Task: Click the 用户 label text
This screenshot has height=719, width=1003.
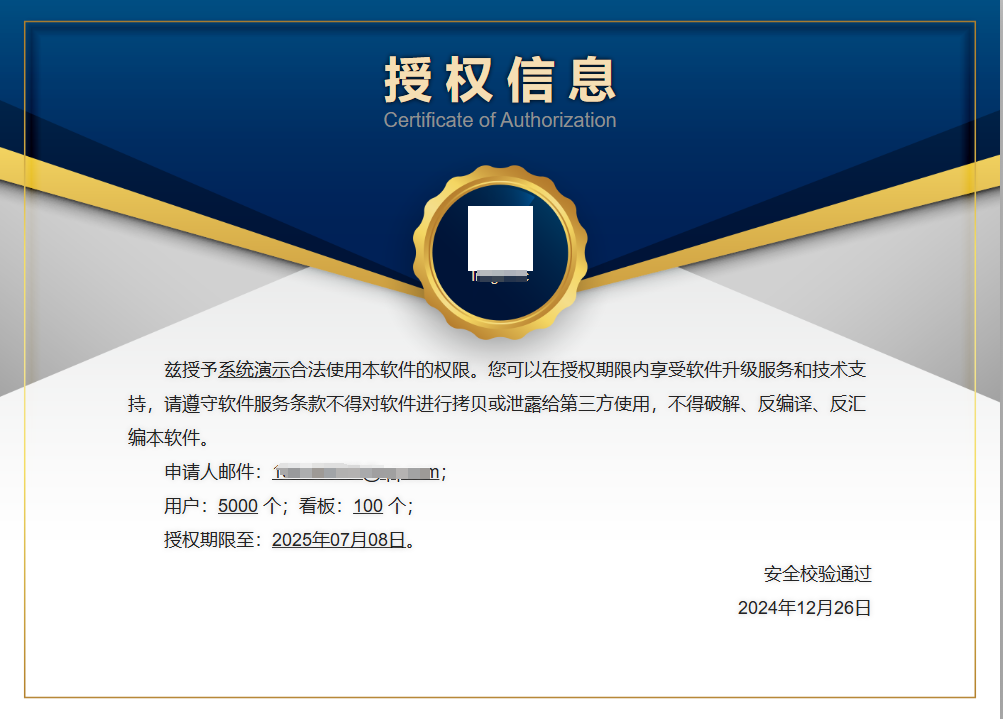Action: pyautogui.click(x=182, y=506)
